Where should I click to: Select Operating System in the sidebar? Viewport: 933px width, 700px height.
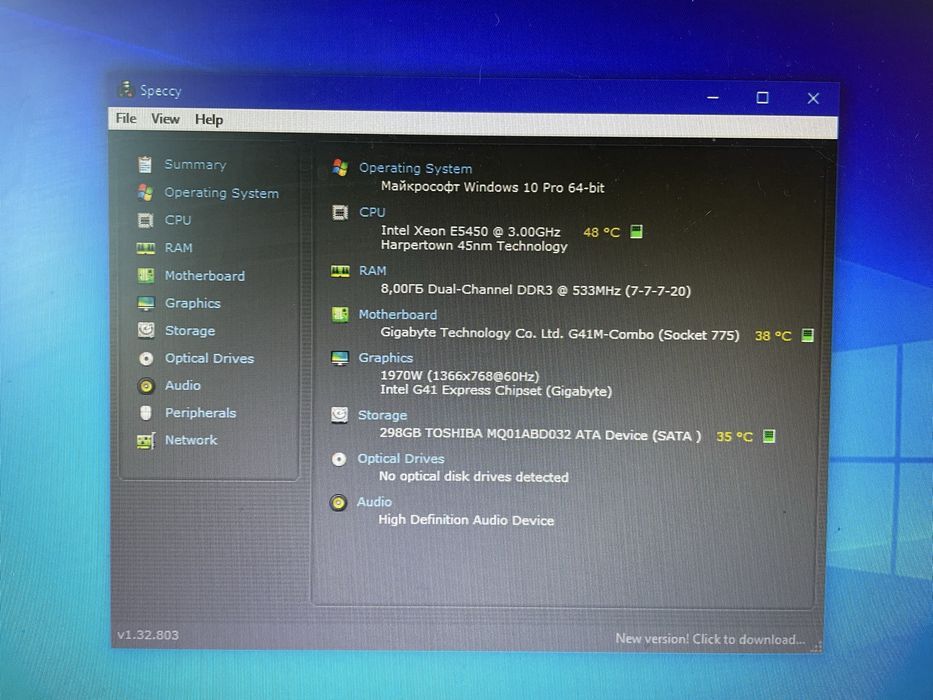[221, 193]
